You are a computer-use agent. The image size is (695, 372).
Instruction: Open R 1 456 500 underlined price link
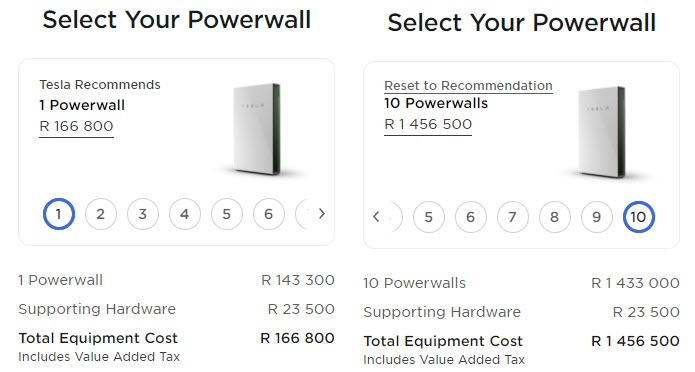pos(428,125)
